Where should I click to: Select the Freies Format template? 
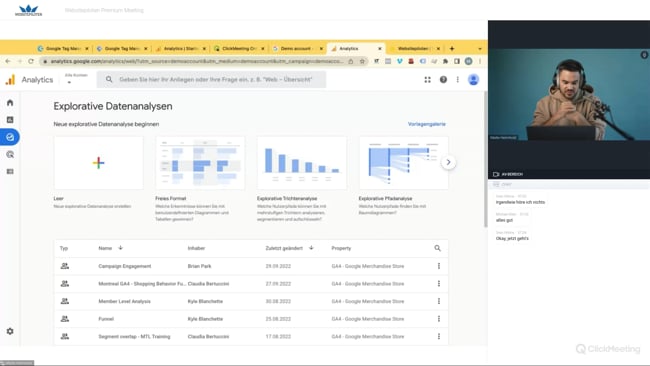tap(200, 163)
